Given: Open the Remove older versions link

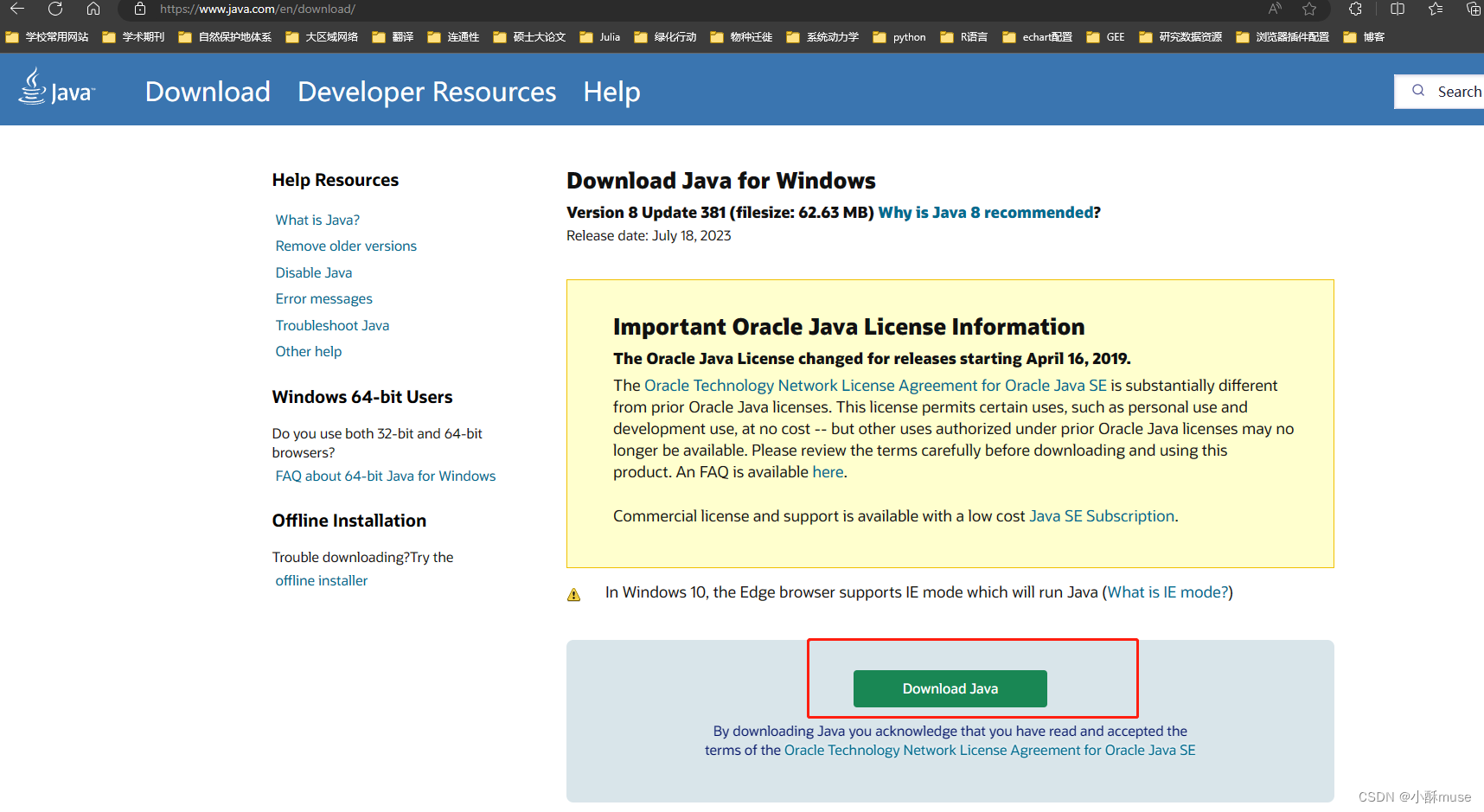Looking at the screenshot, I should click(346, 246).
